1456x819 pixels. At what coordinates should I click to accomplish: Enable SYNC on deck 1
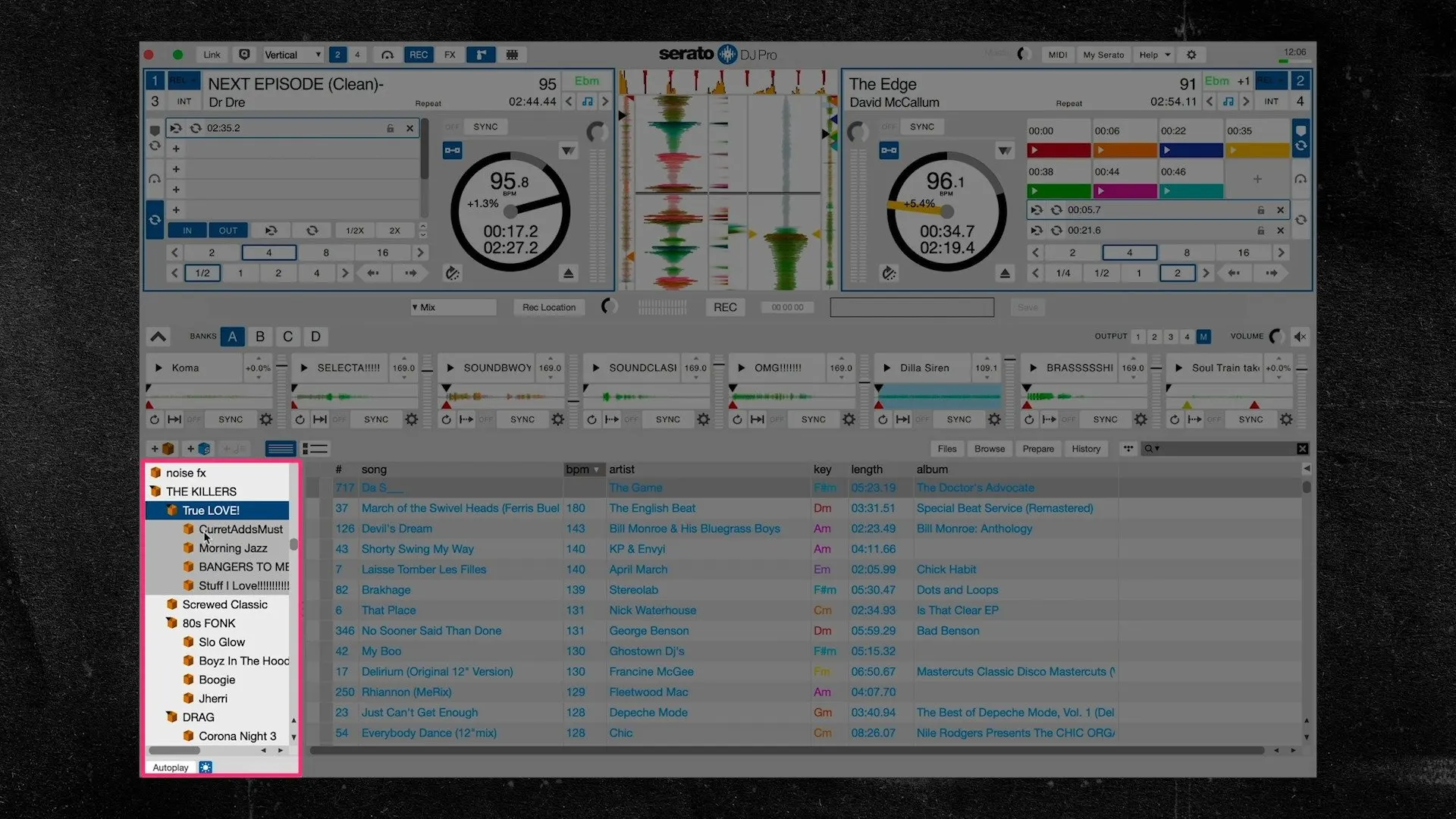[485, 127]
